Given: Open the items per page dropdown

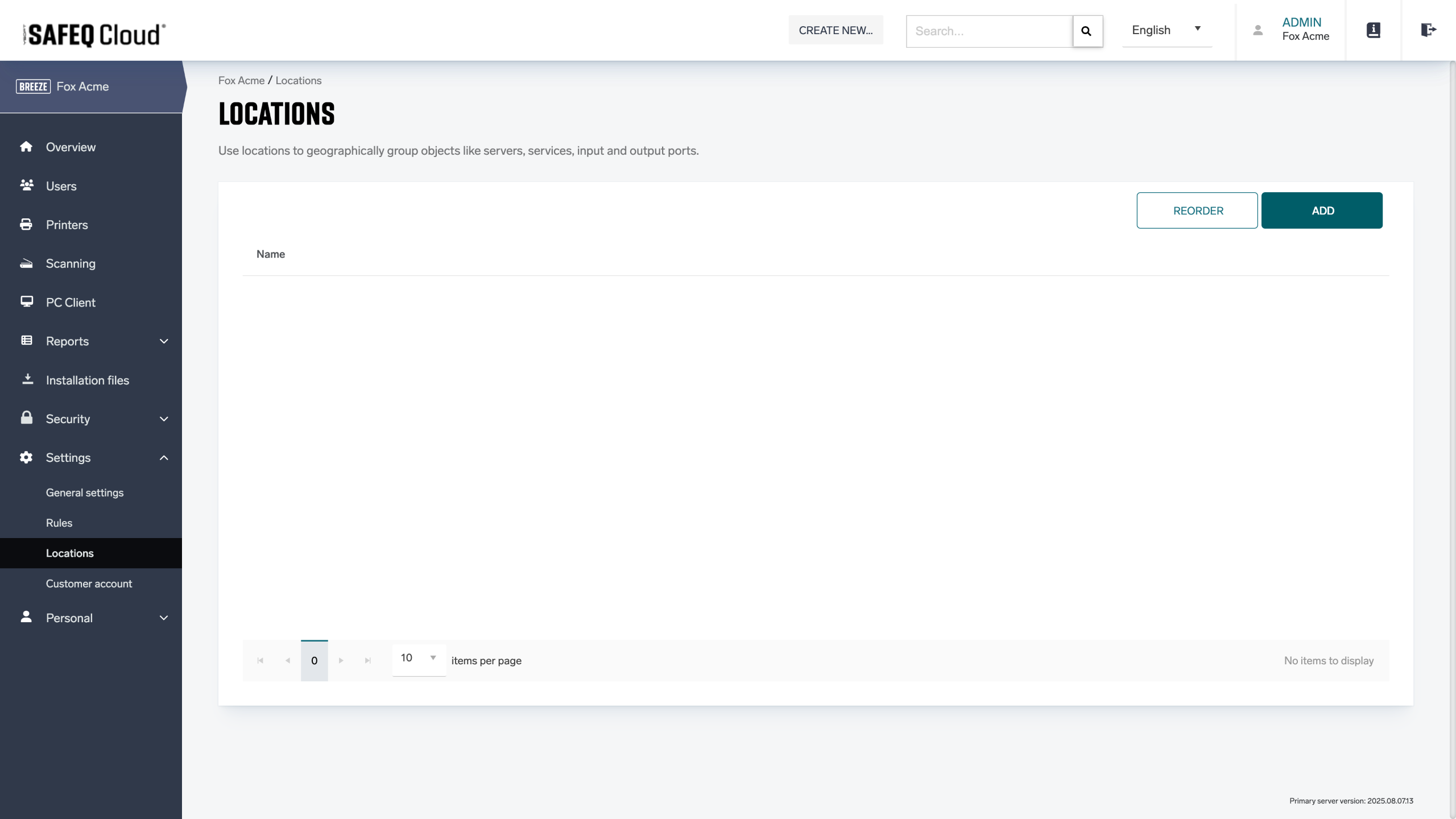Looking at the screenshot, I should (x=419, y=658).
